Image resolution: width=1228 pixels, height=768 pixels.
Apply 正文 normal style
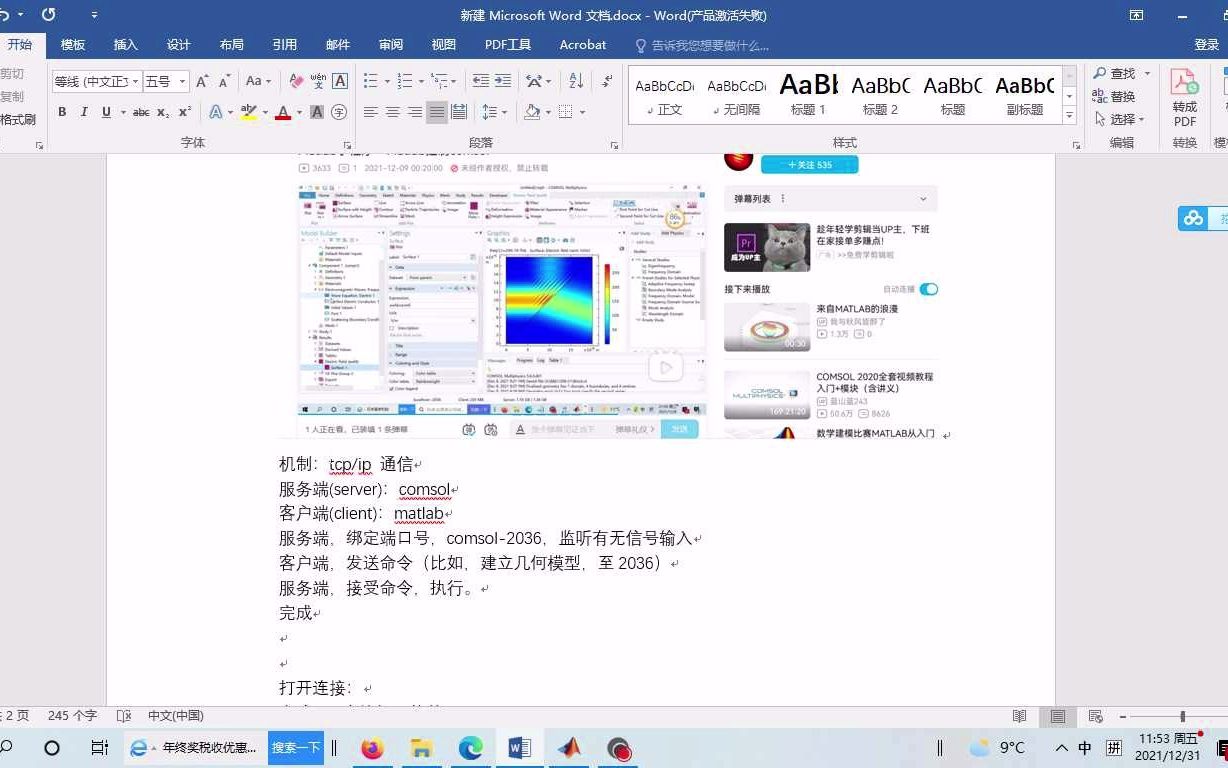click(x=664, y=95)
